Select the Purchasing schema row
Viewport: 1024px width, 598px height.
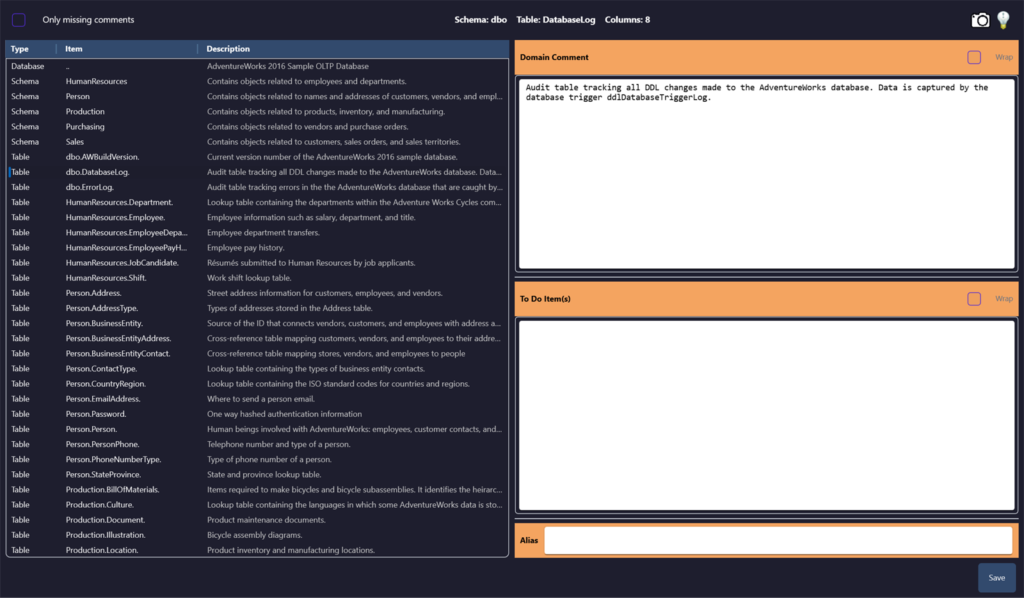click(x=257, y=127)
